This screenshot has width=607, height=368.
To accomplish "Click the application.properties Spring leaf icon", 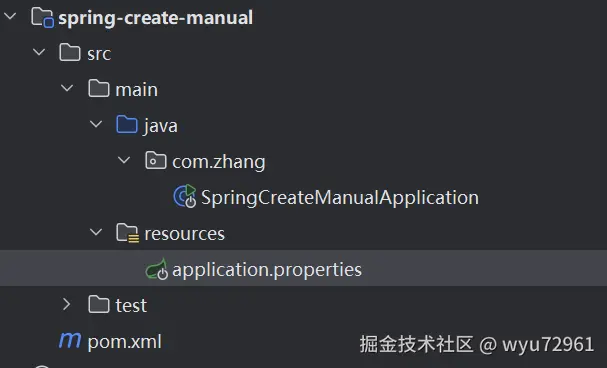I will 156,269.
